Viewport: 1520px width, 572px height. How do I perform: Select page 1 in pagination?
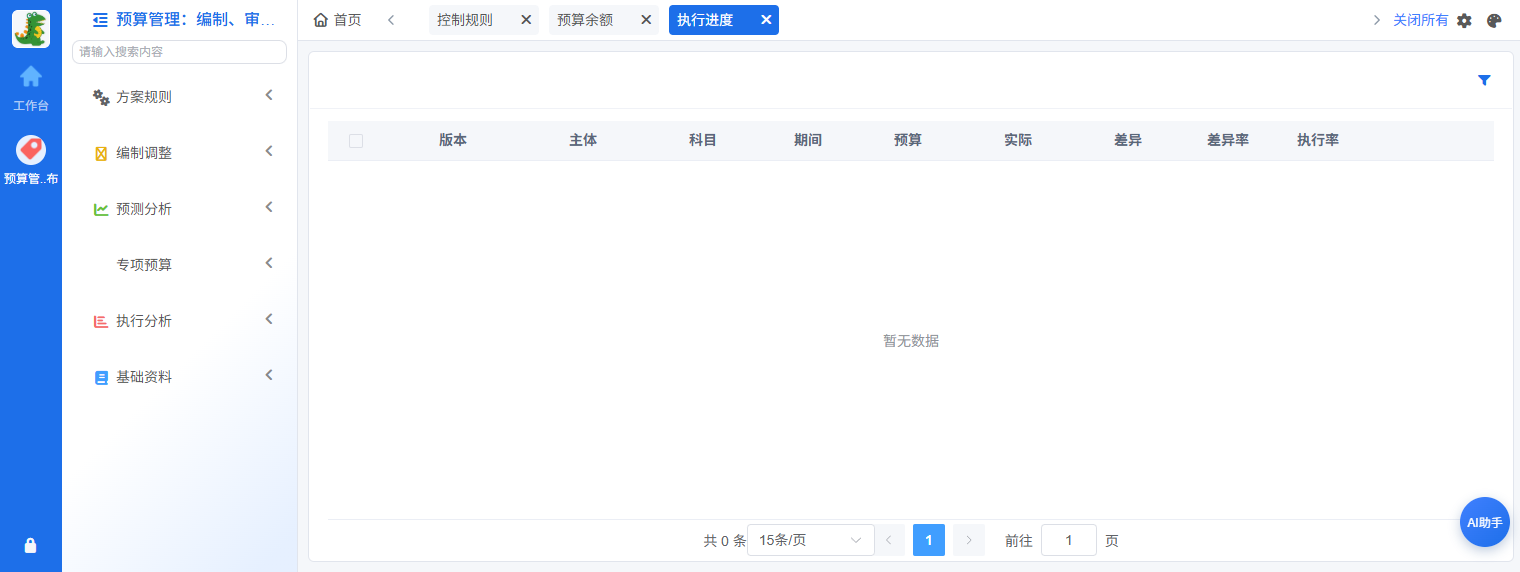click(929, 540)
